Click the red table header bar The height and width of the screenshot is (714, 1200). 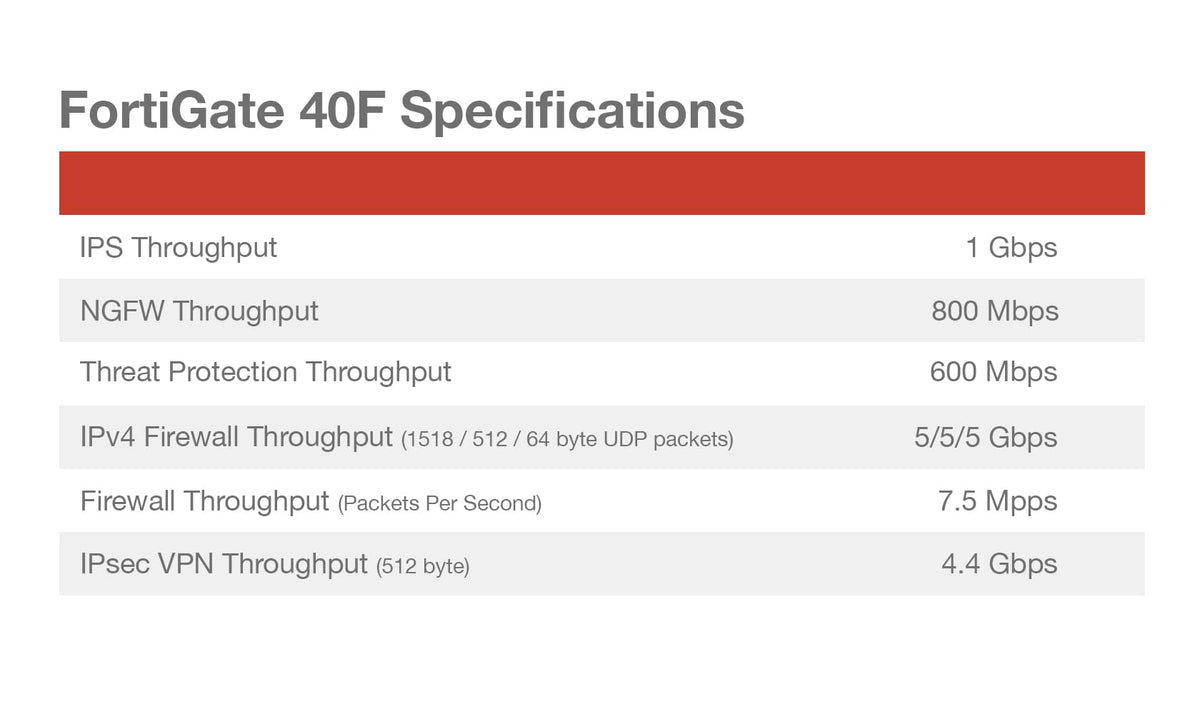pyautogui.click(x=601, y=183)
